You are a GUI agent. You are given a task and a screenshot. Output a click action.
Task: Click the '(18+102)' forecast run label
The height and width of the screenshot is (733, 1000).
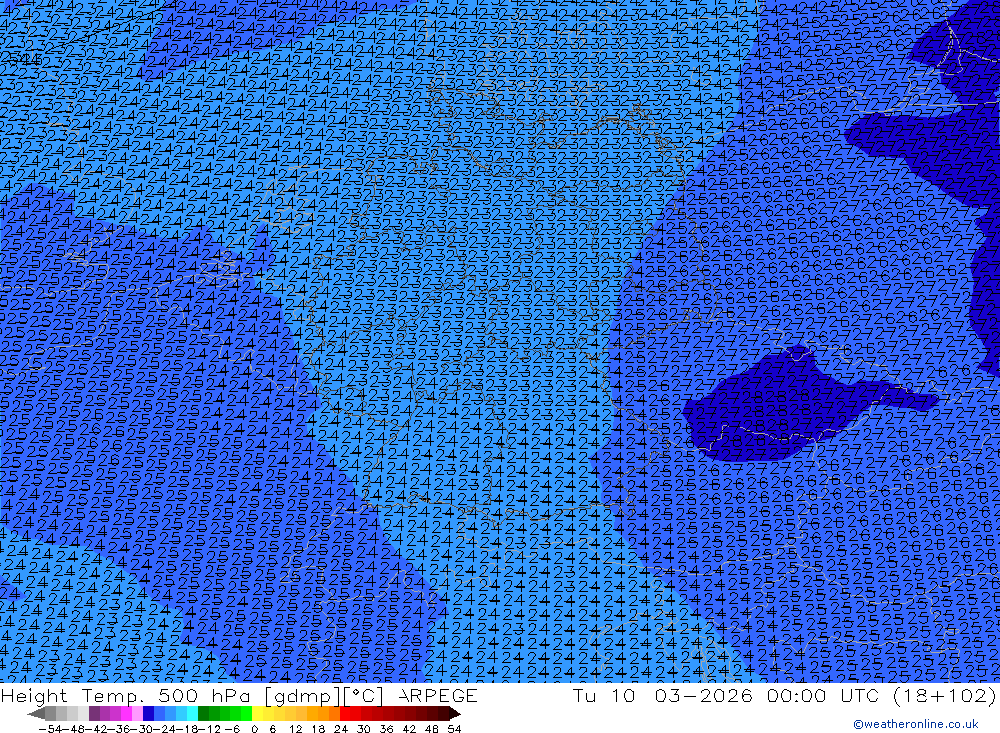pos(943,695)
